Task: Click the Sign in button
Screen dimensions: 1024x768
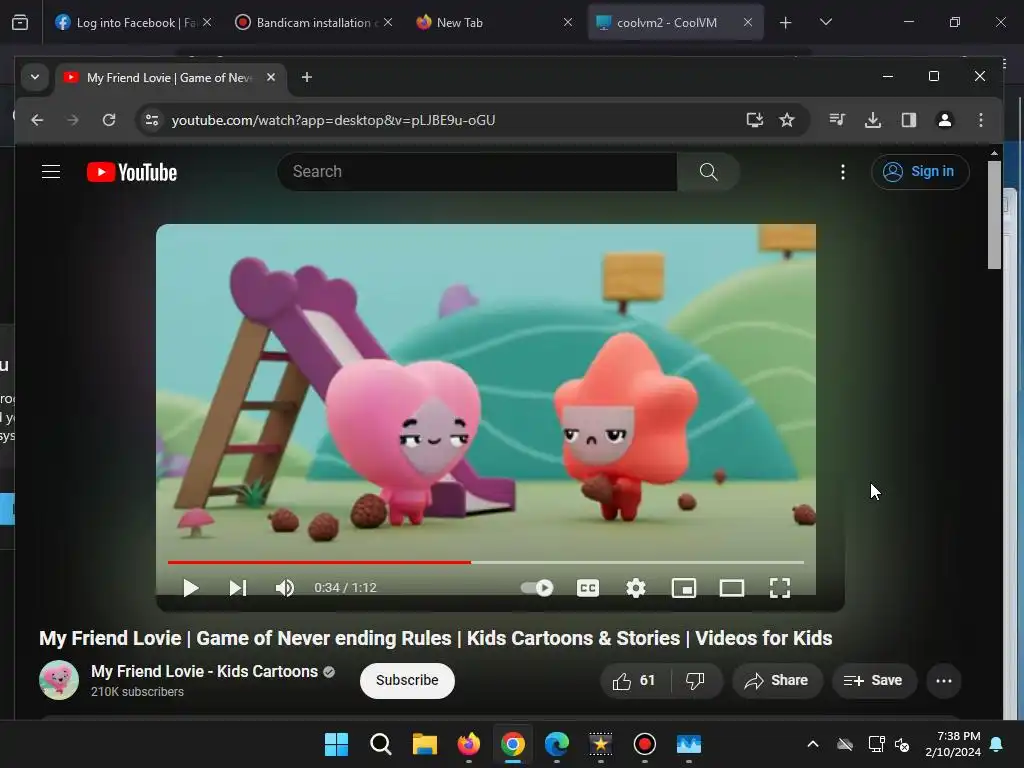Action: 920,172
